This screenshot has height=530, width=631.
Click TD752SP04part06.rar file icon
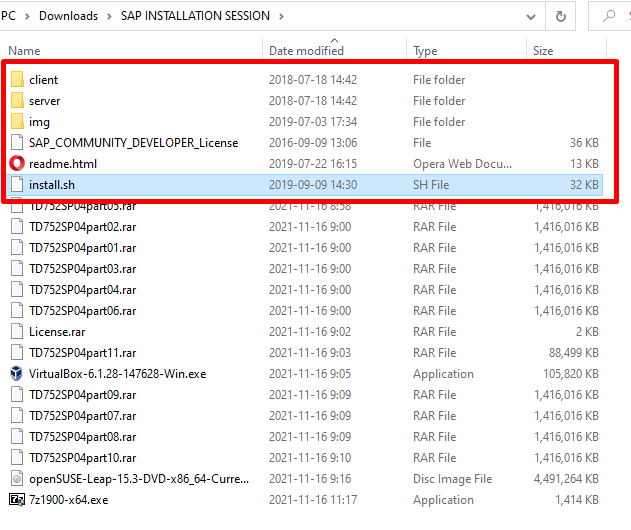tap(17, 310)
